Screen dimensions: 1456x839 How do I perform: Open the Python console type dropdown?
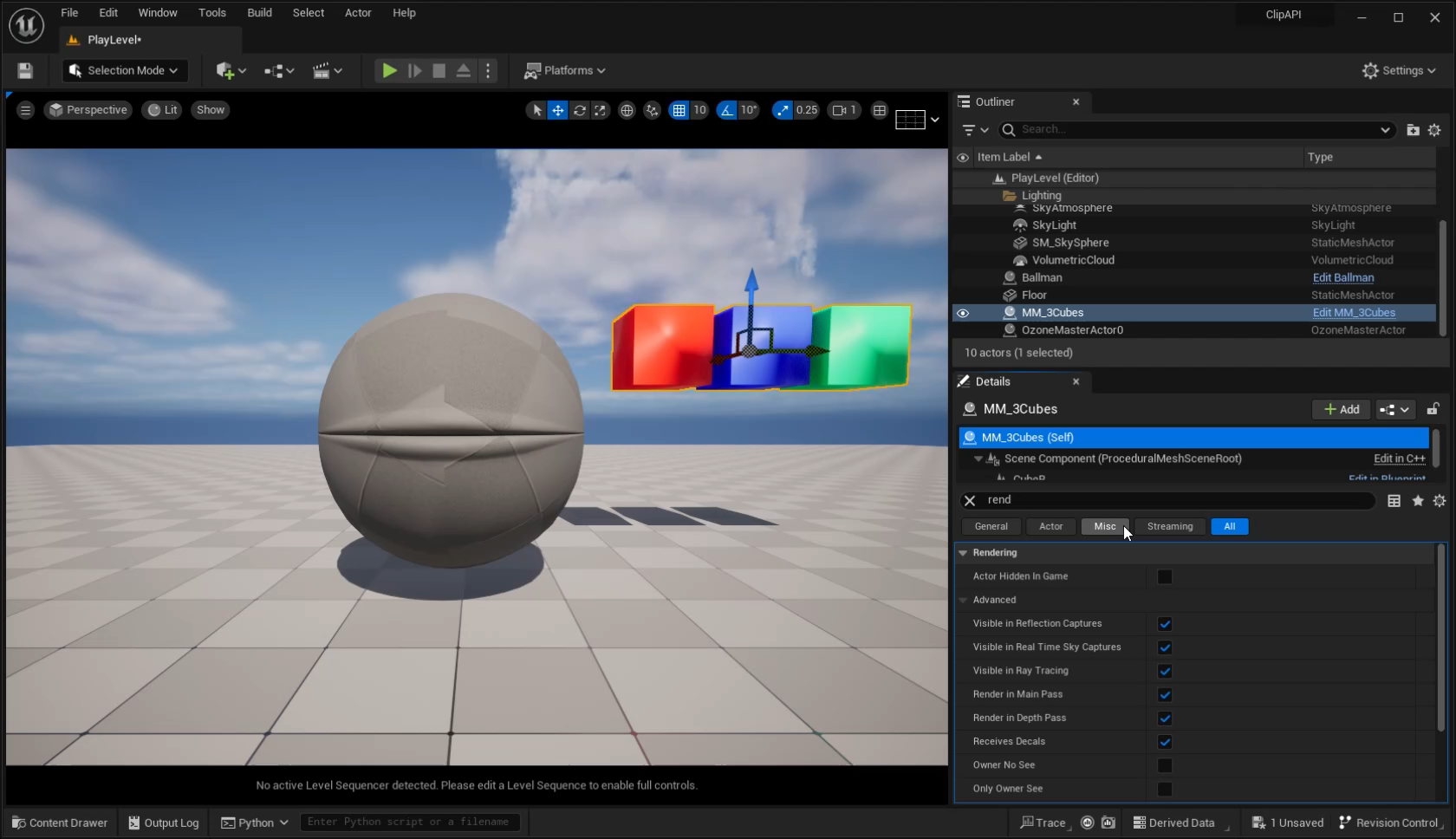[255, 823]
